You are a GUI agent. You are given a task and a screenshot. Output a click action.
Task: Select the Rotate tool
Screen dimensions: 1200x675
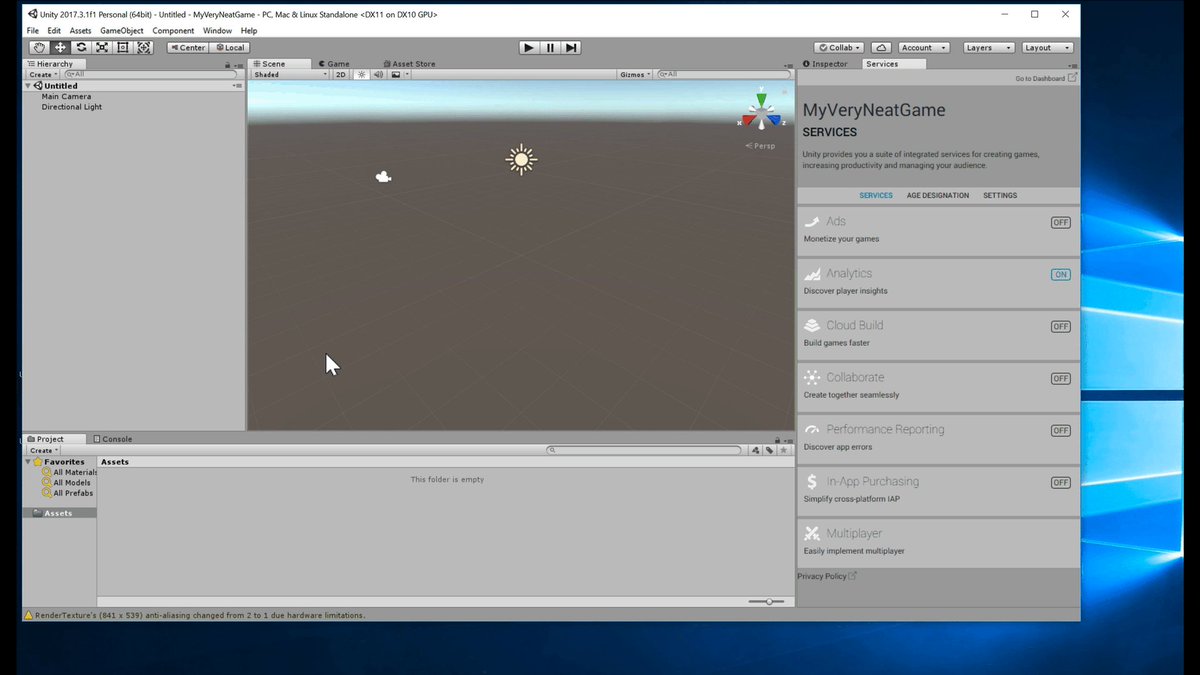(81, 47)
